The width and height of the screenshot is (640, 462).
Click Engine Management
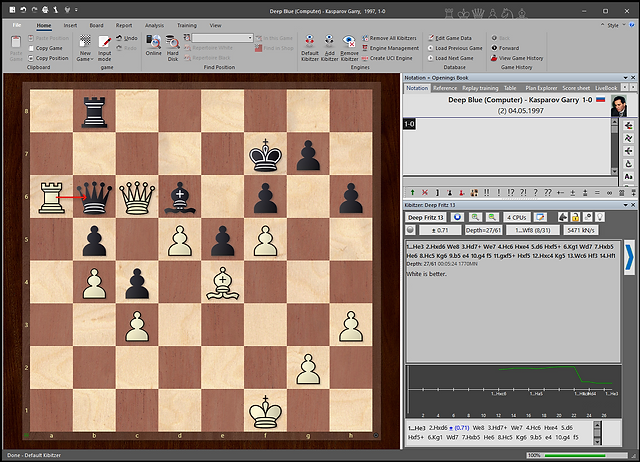[390, 48]
